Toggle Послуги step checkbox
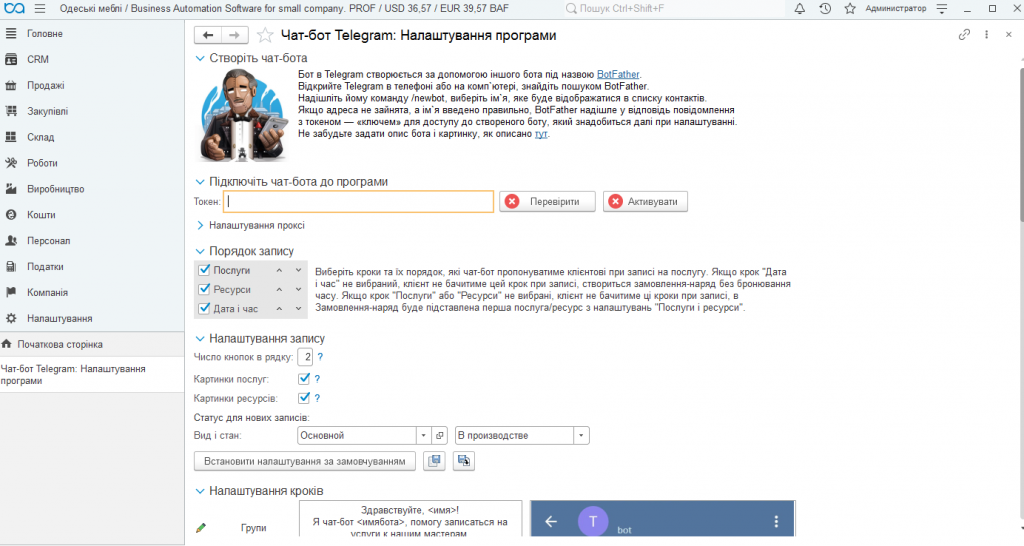The image size is (1024, 546). click(204, 270)
